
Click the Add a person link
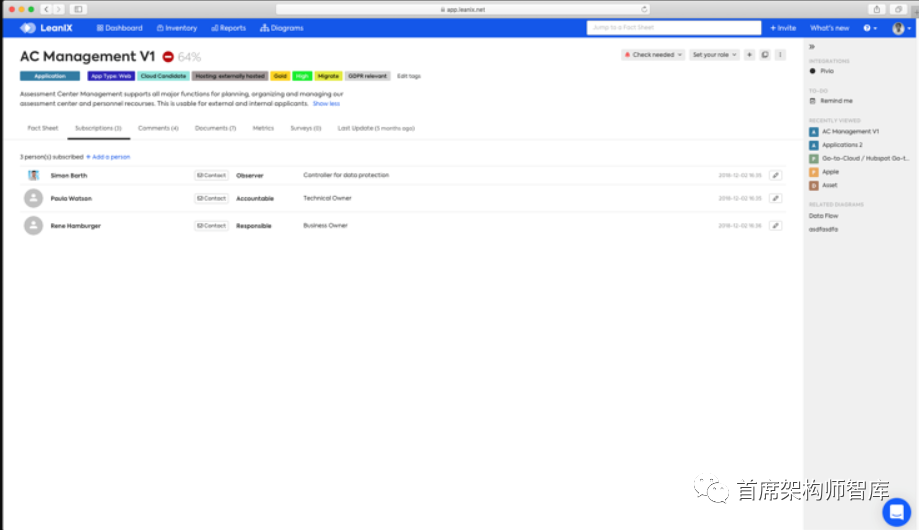tap(108, 157)
